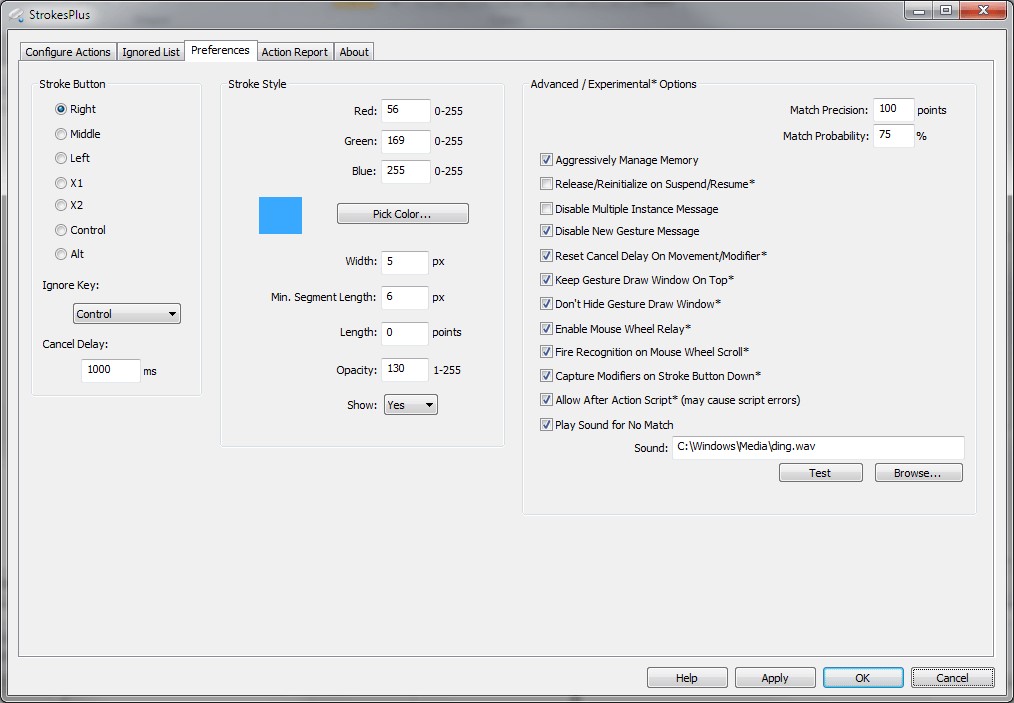Click the stroke Length points field

pyautogui.click(x=404, y=332)
